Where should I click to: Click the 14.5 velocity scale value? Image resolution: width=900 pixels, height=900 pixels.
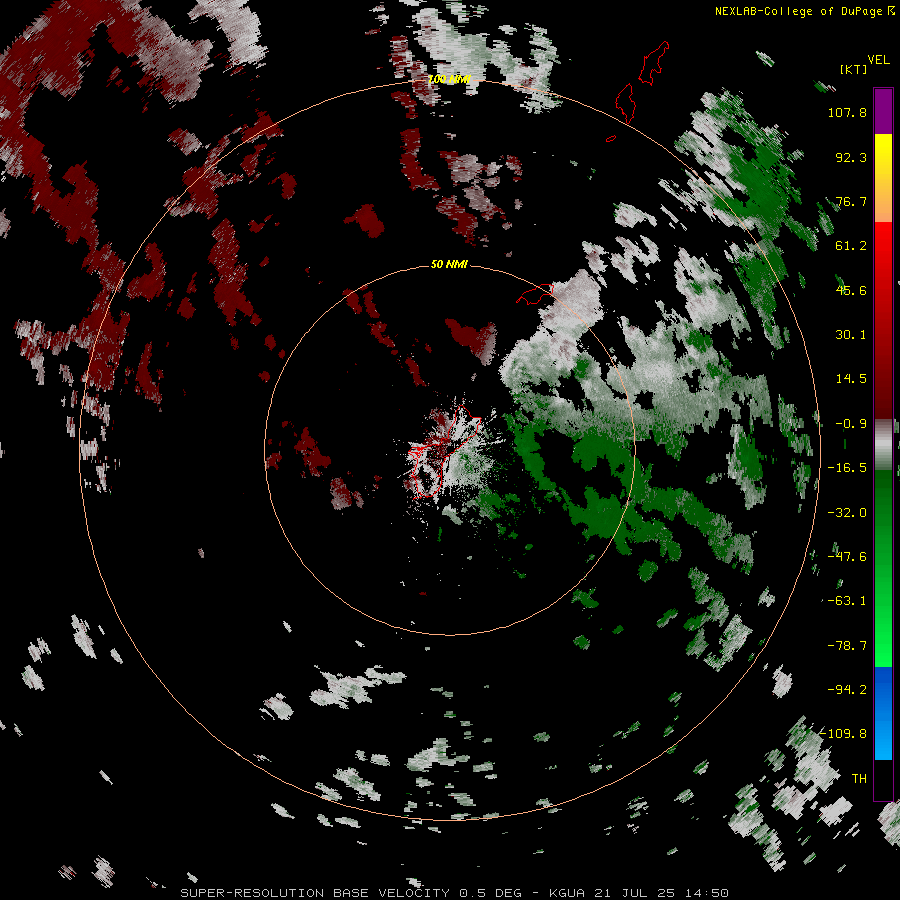tap(851, 379)
